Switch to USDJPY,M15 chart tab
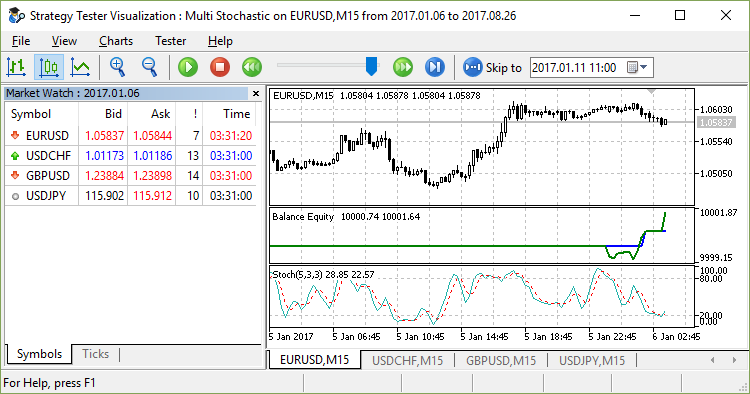This screenshot has height=394, width=750. 592,360
